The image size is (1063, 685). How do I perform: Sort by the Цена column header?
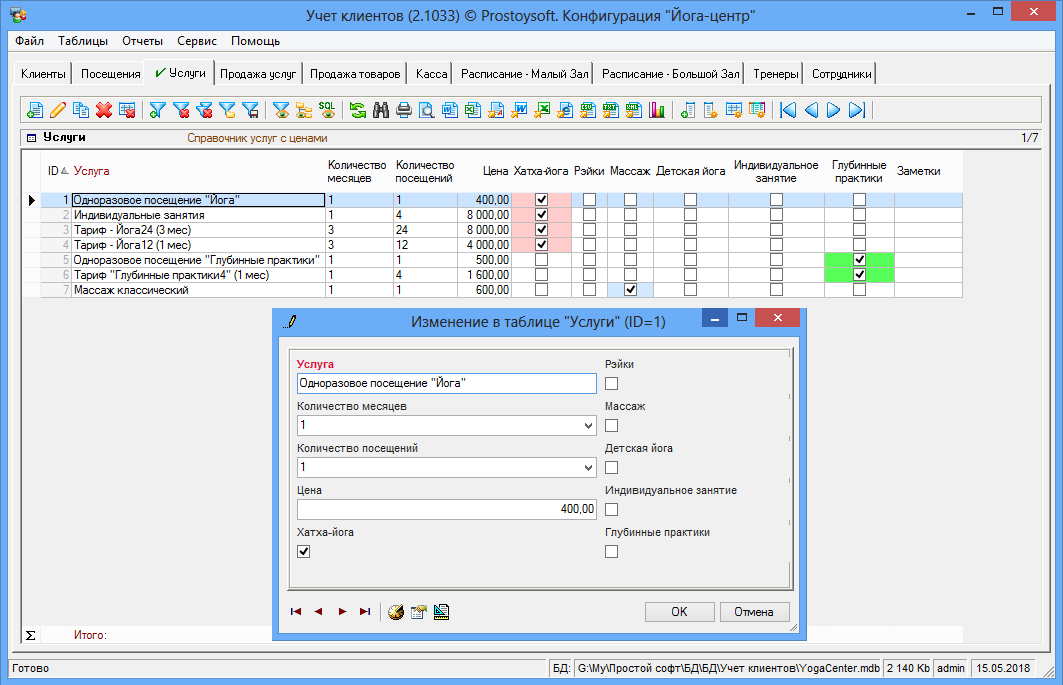coord(496,171)
